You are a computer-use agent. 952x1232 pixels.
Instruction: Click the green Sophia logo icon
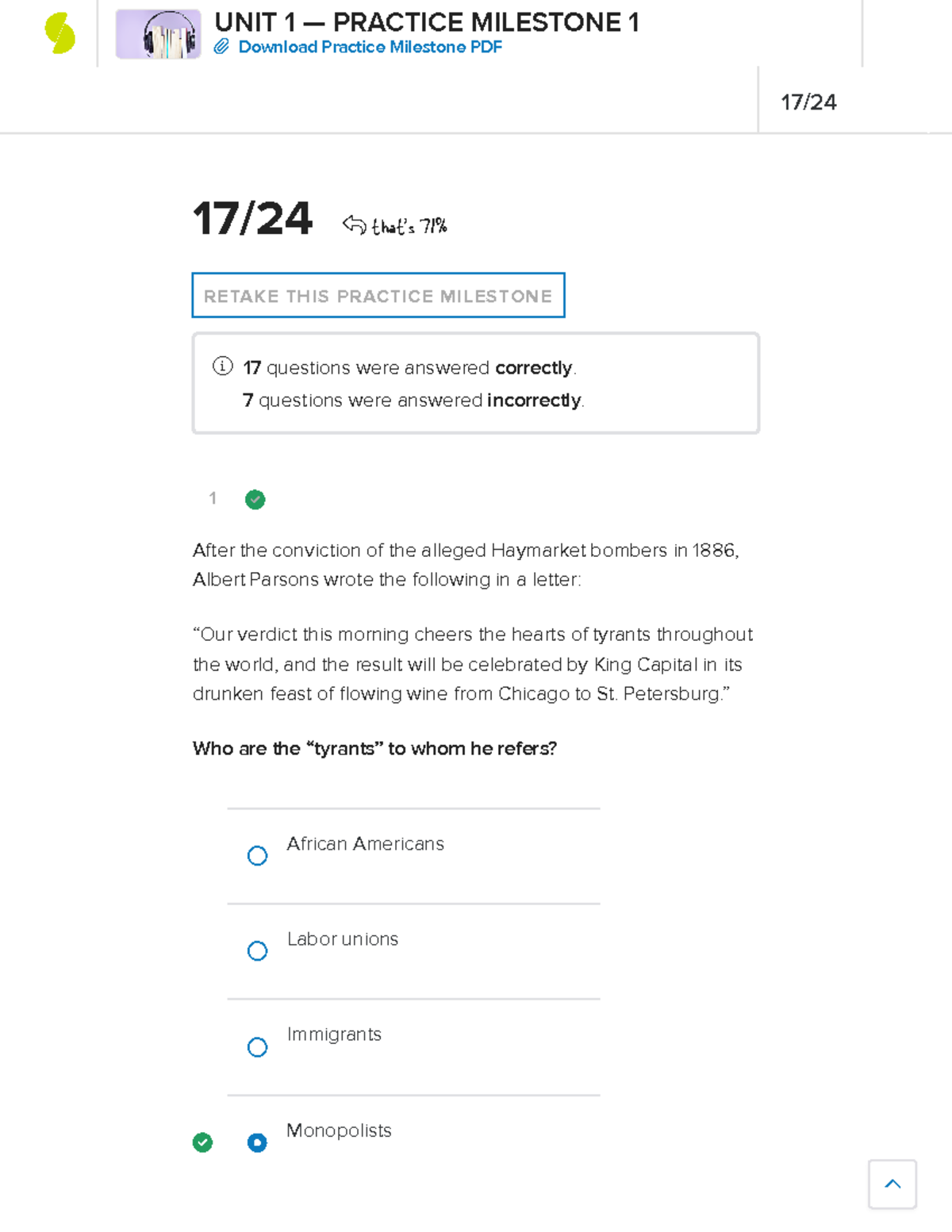pos(60,34)
